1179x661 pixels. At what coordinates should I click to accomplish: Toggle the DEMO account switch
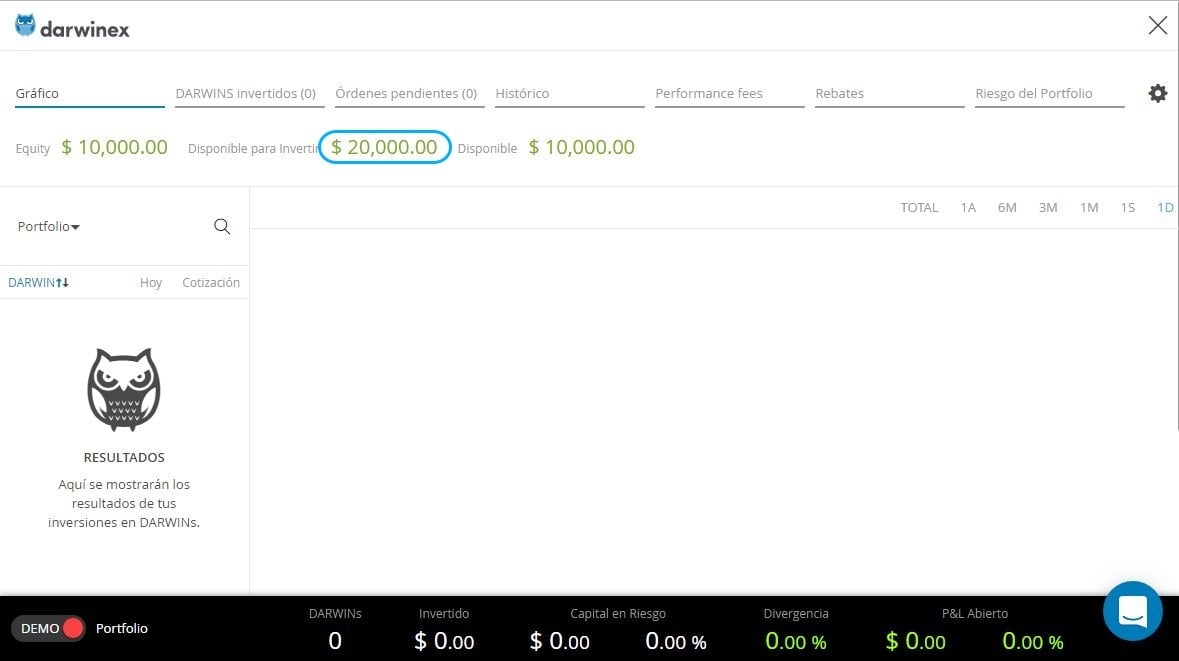pyautogui.click(x=48, y=628)
